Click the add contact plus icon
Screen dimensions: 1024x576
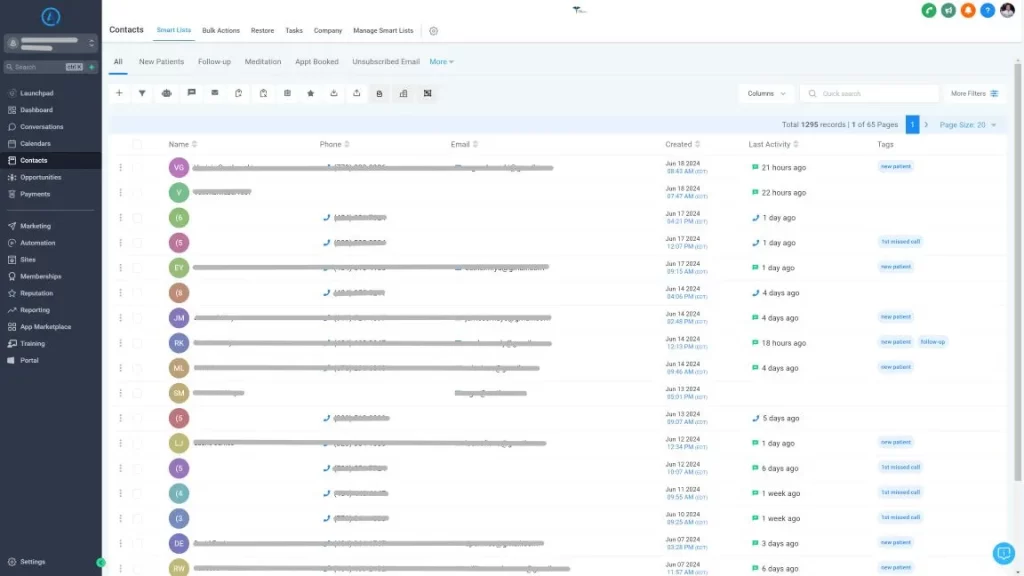tap(119, 93)
